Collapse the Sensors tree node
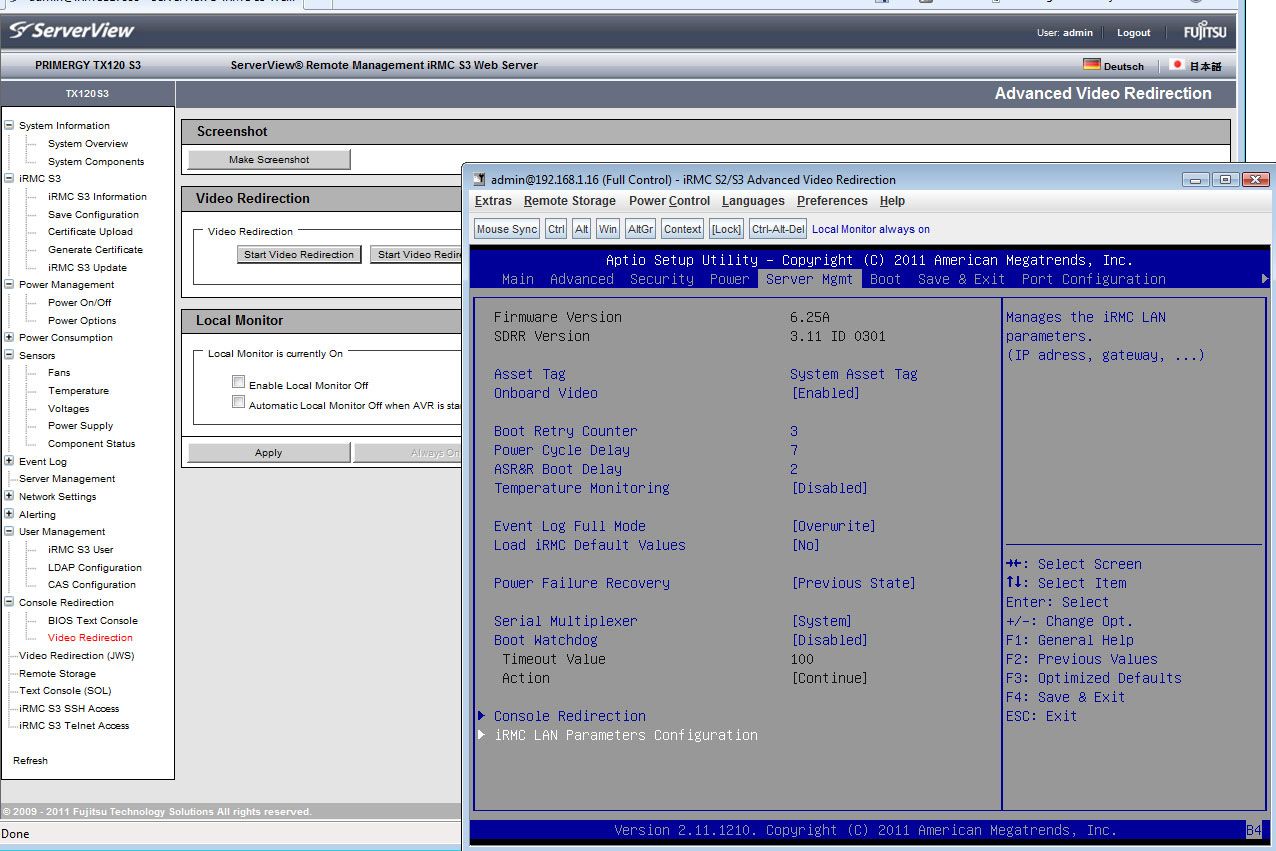Screen dimensions: 1276x851 (x=9, y=355)
